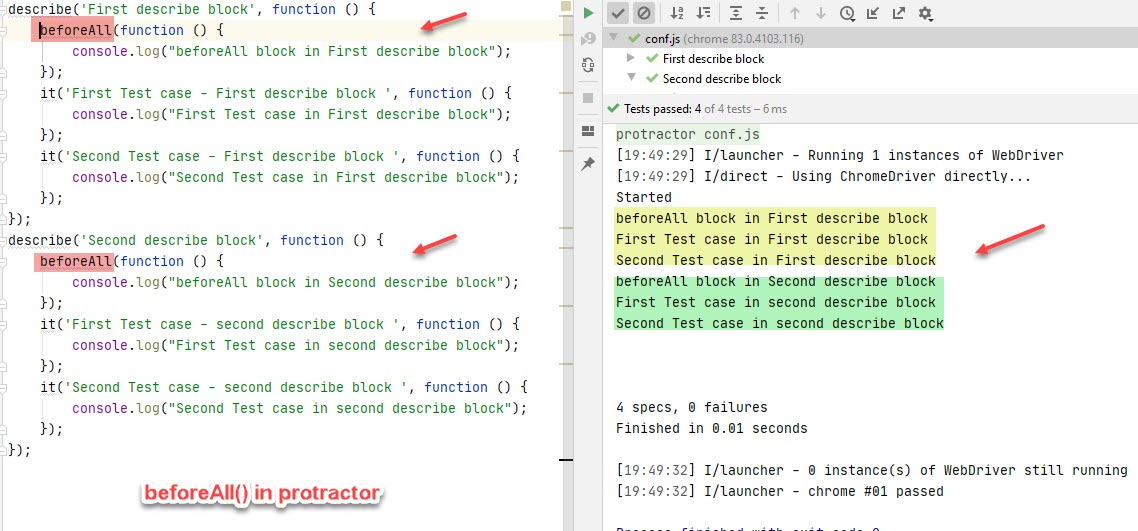
Task: Click it('First Test case - First describe block' line
Action: click(276, 94)
